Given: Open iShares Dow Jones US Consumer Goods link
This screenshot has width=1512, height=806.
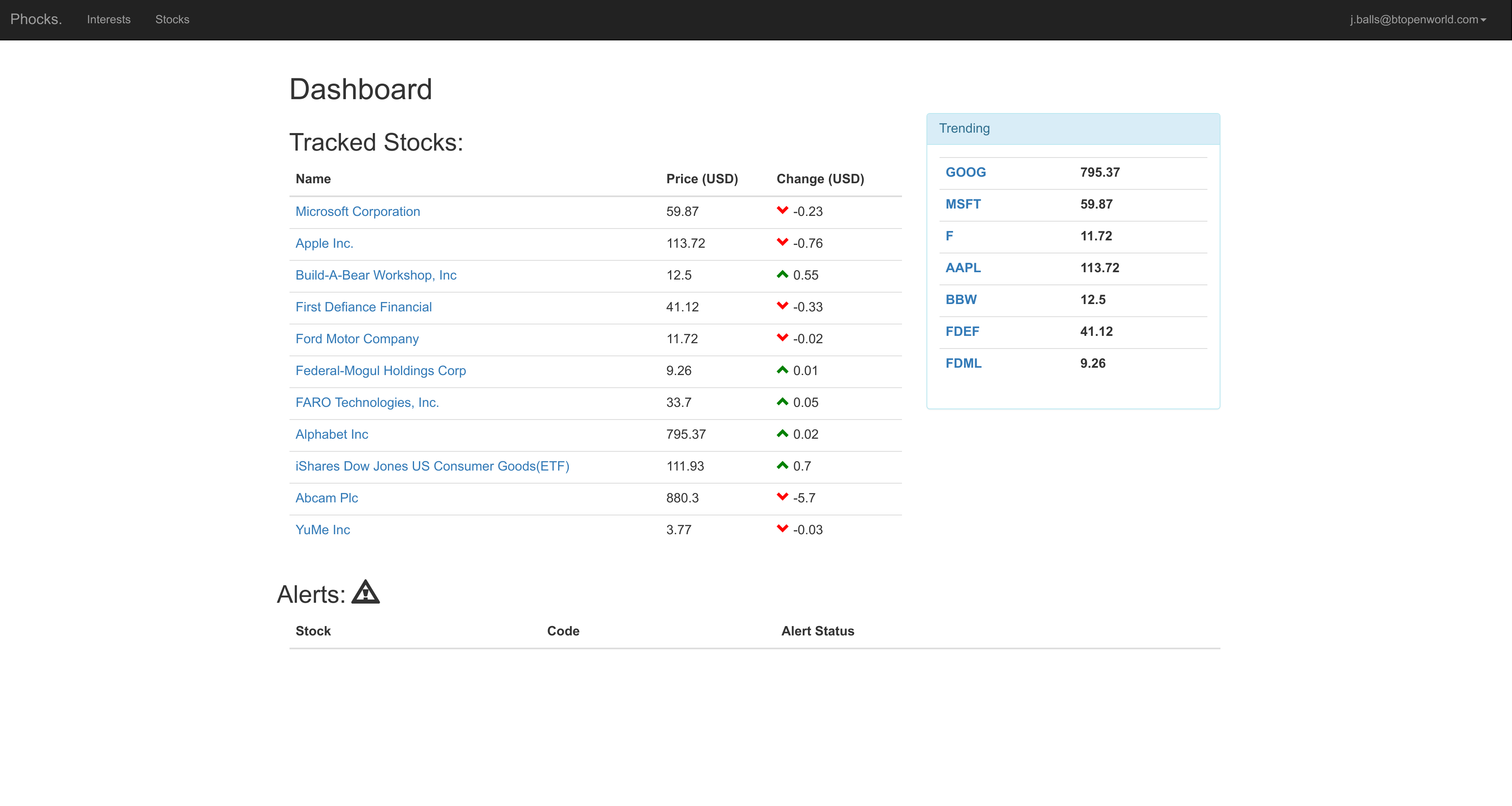Looking at the screenshot, I should (x=432, y=466).
